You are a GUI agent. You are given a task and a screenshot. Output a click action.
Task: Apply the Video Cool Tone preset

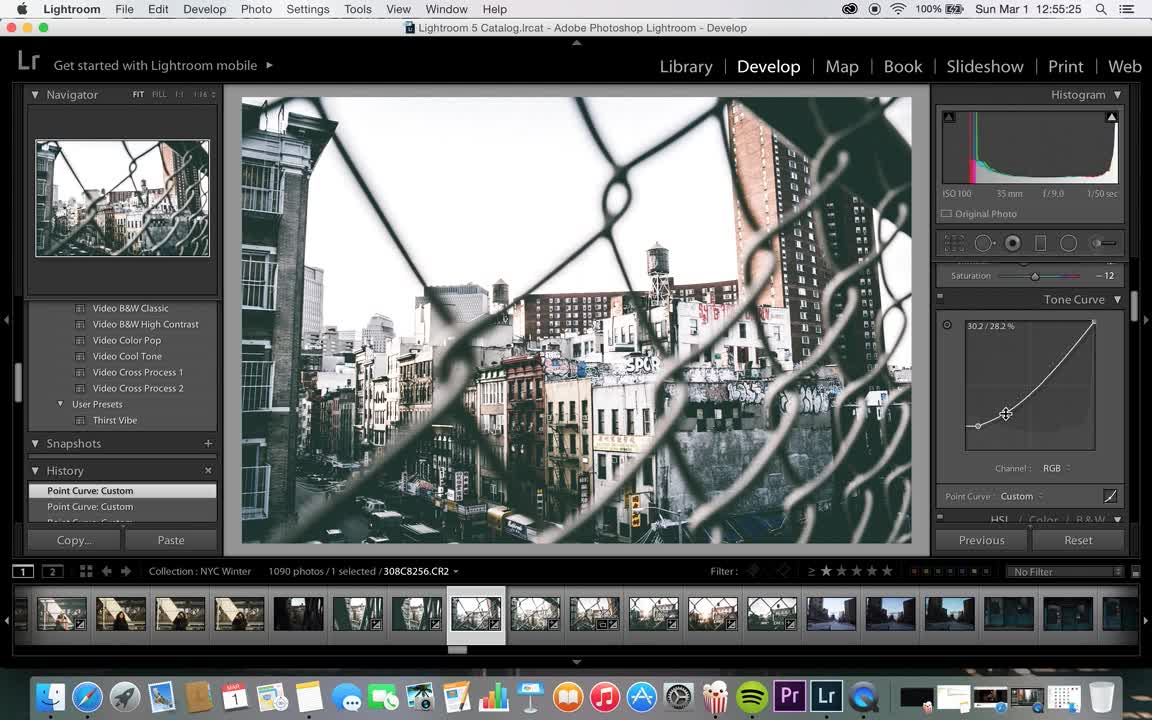(x=127, y=356)
